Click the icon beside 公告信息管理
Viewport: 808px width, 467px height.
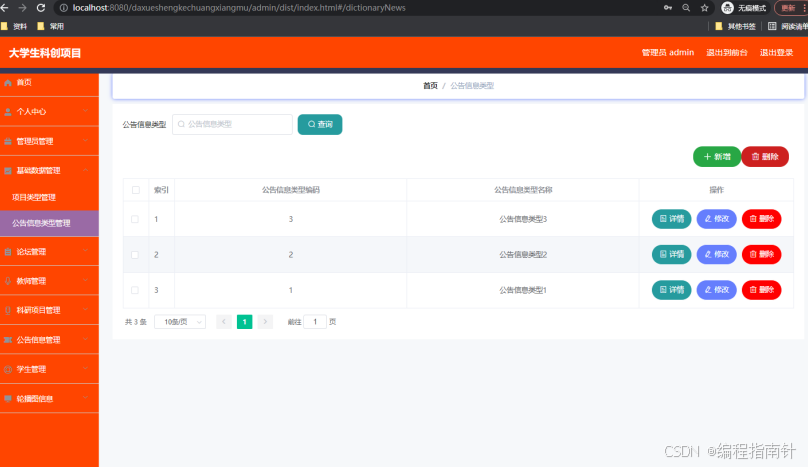click(8, 340)
